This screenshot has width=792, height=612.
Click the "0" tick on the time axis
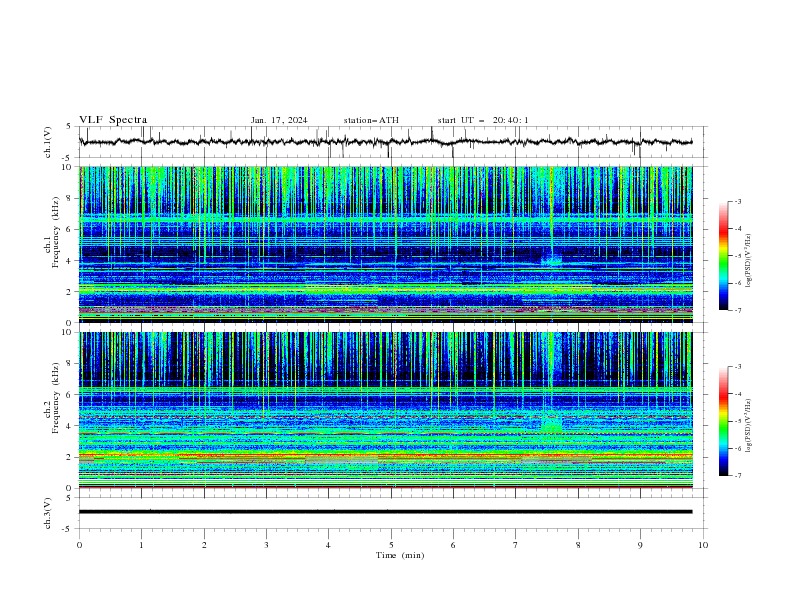coord(79,545)
